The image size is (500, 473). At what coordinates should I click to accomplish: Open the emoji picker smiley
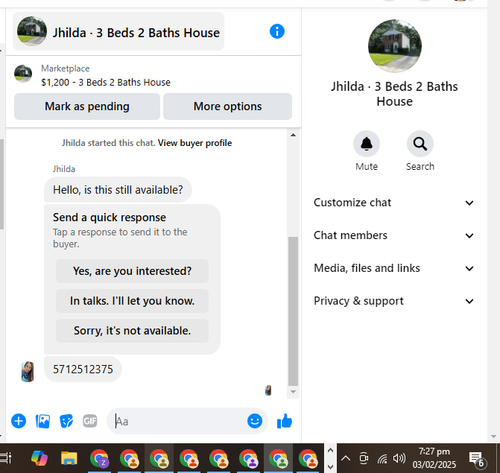255,421
